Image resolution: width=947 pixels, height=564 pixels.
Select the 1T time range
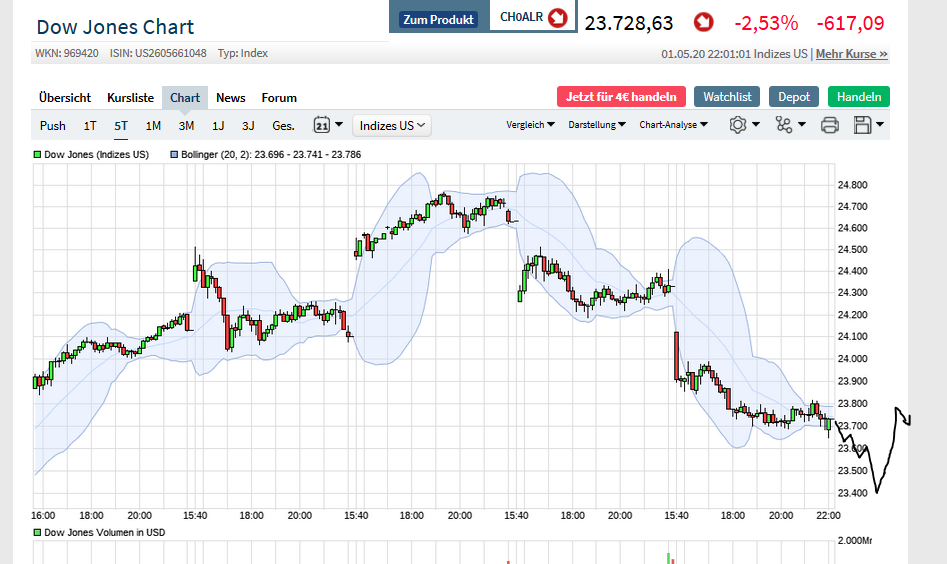pos(90,125)
